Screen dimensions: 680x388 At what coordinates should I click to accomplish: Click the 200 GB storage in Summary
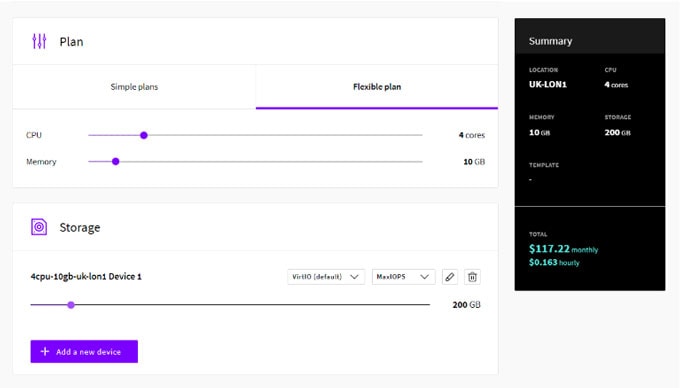click(x=618, y=133)
